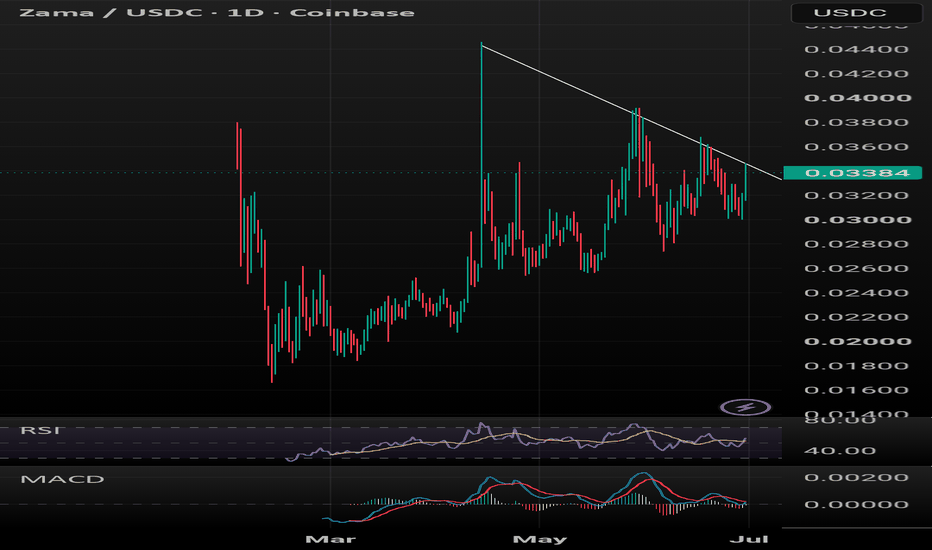Click the 0.02800 price axis label
The image size is (932, 550).
point(857,244)
